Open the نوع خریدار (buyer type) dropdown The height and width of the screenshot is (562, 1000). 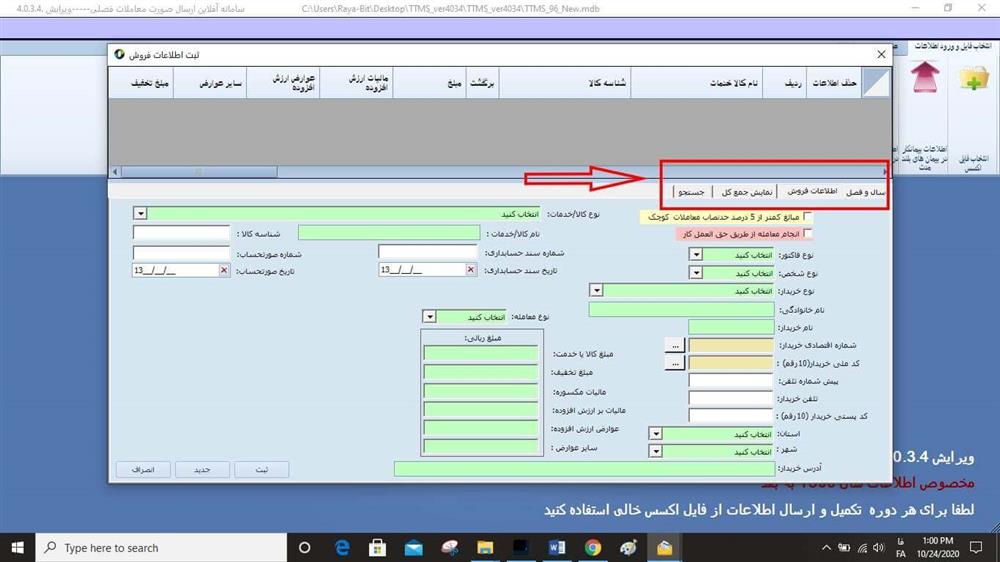coord(596,291)
